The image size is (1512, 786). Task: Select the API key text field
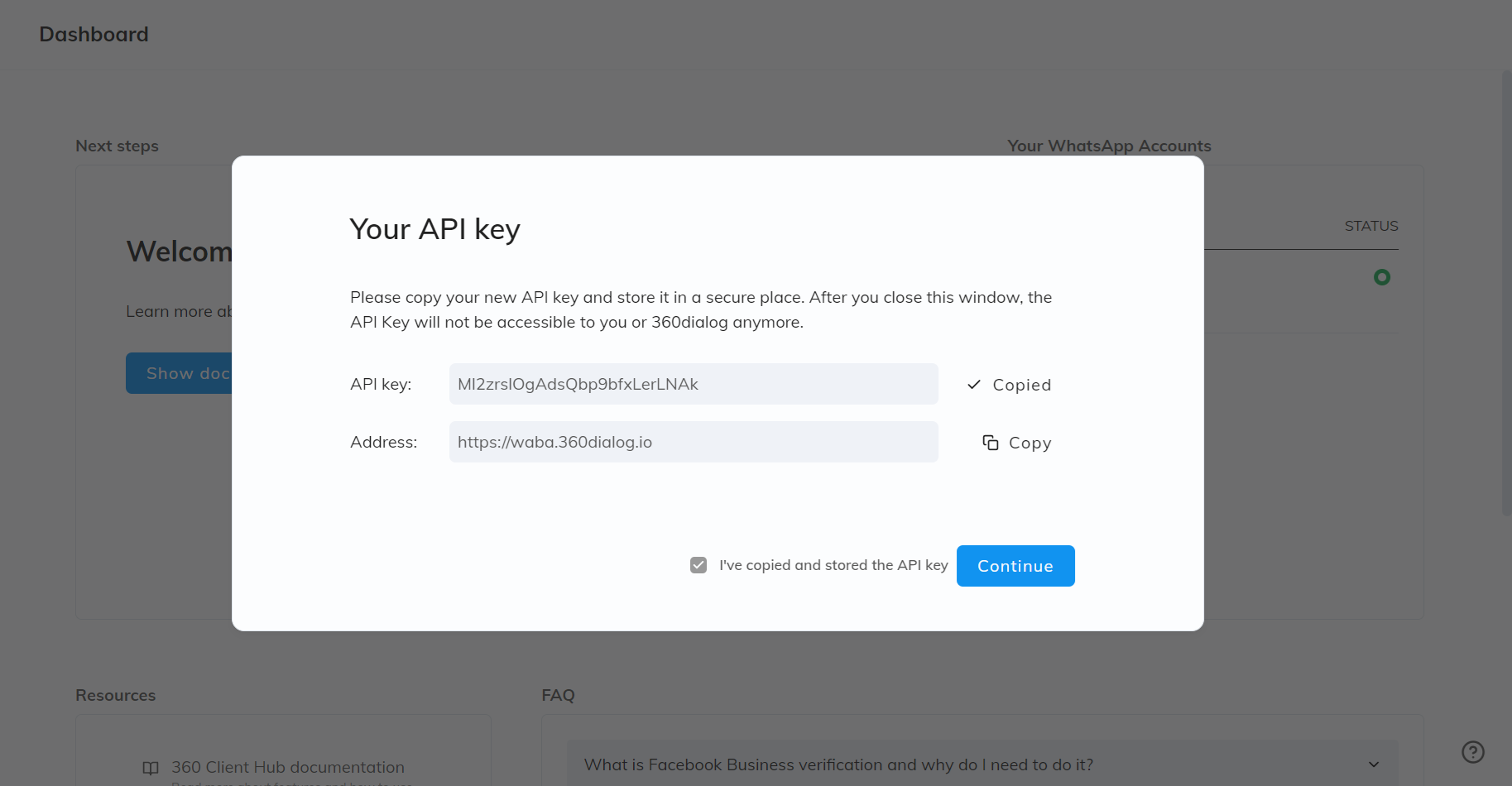pos(693,384)
